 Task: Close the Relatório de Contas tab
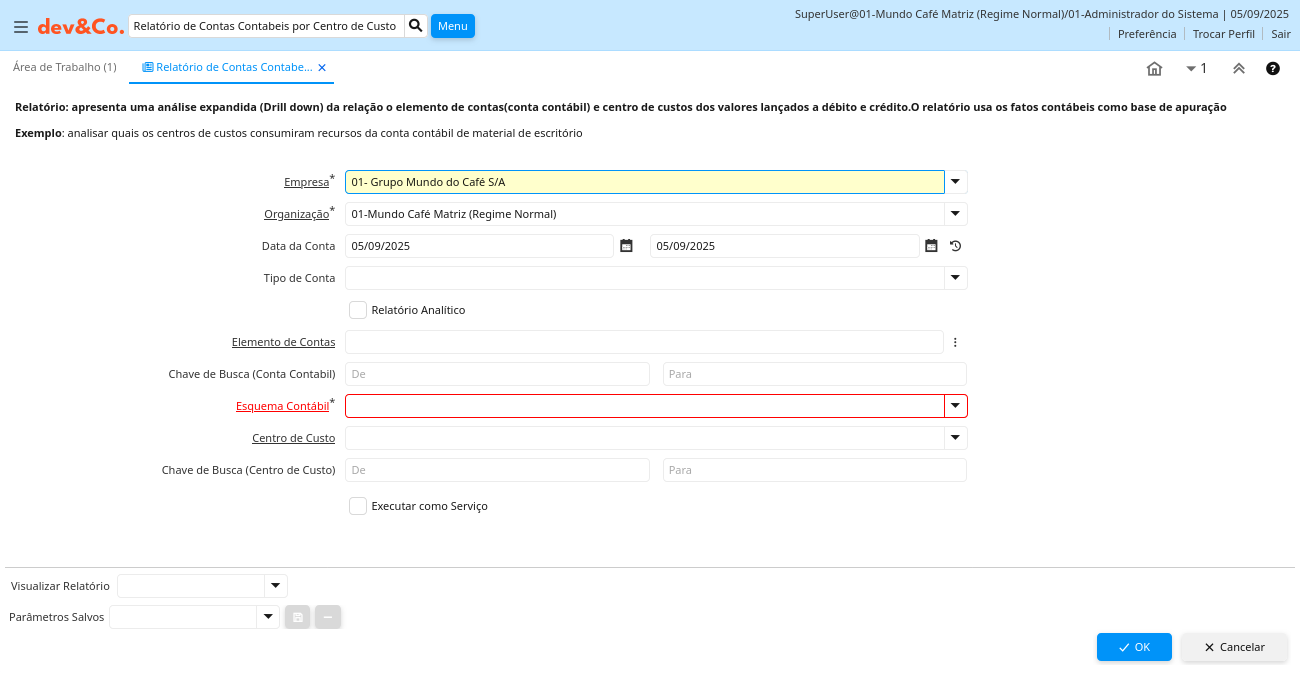(322, 68)
